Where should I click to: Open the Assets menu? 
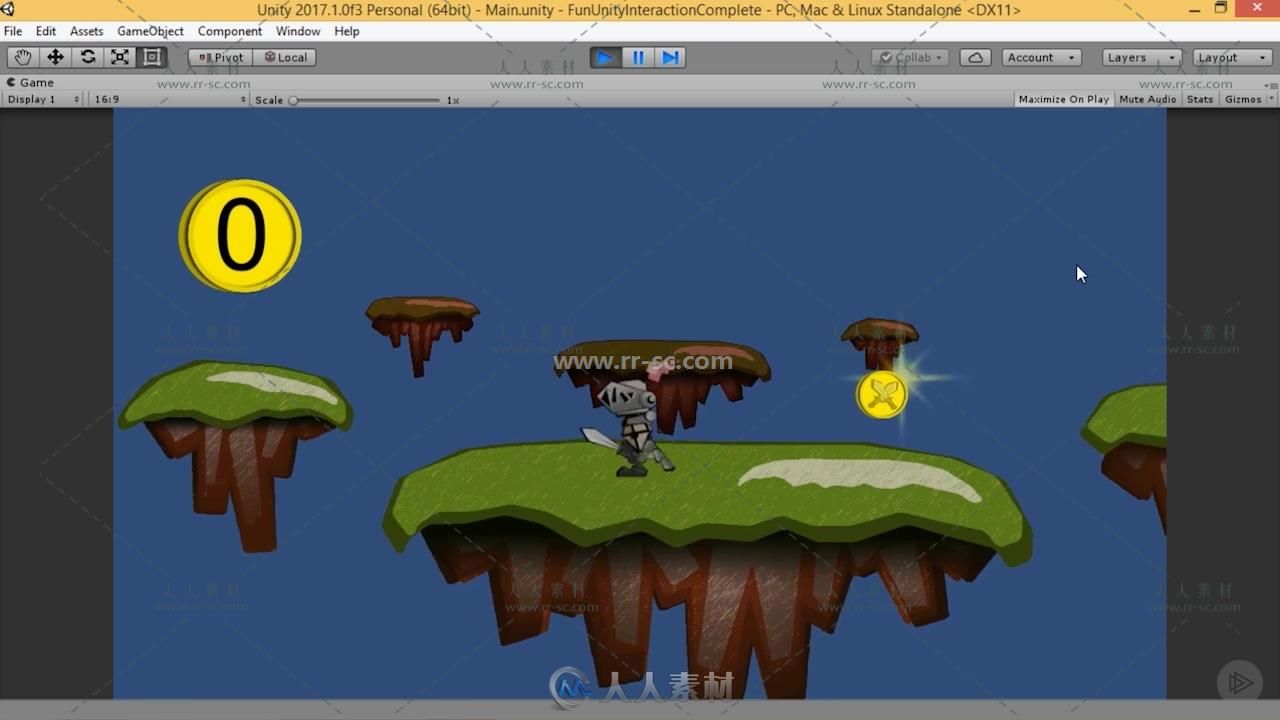86,31
